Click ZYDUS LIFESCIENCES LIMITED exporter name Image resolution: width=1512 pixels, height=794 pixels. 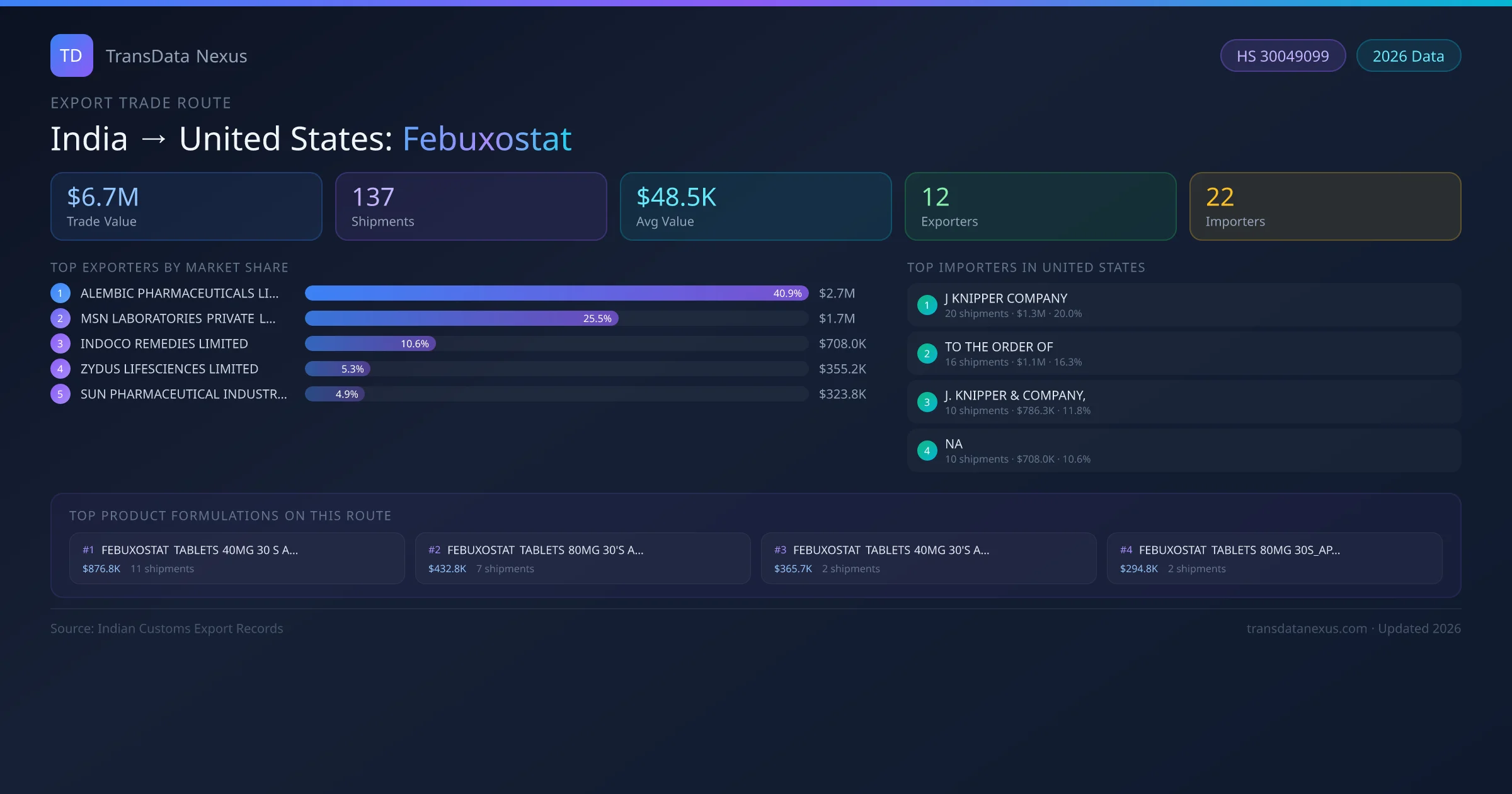[x=169, y=369]
